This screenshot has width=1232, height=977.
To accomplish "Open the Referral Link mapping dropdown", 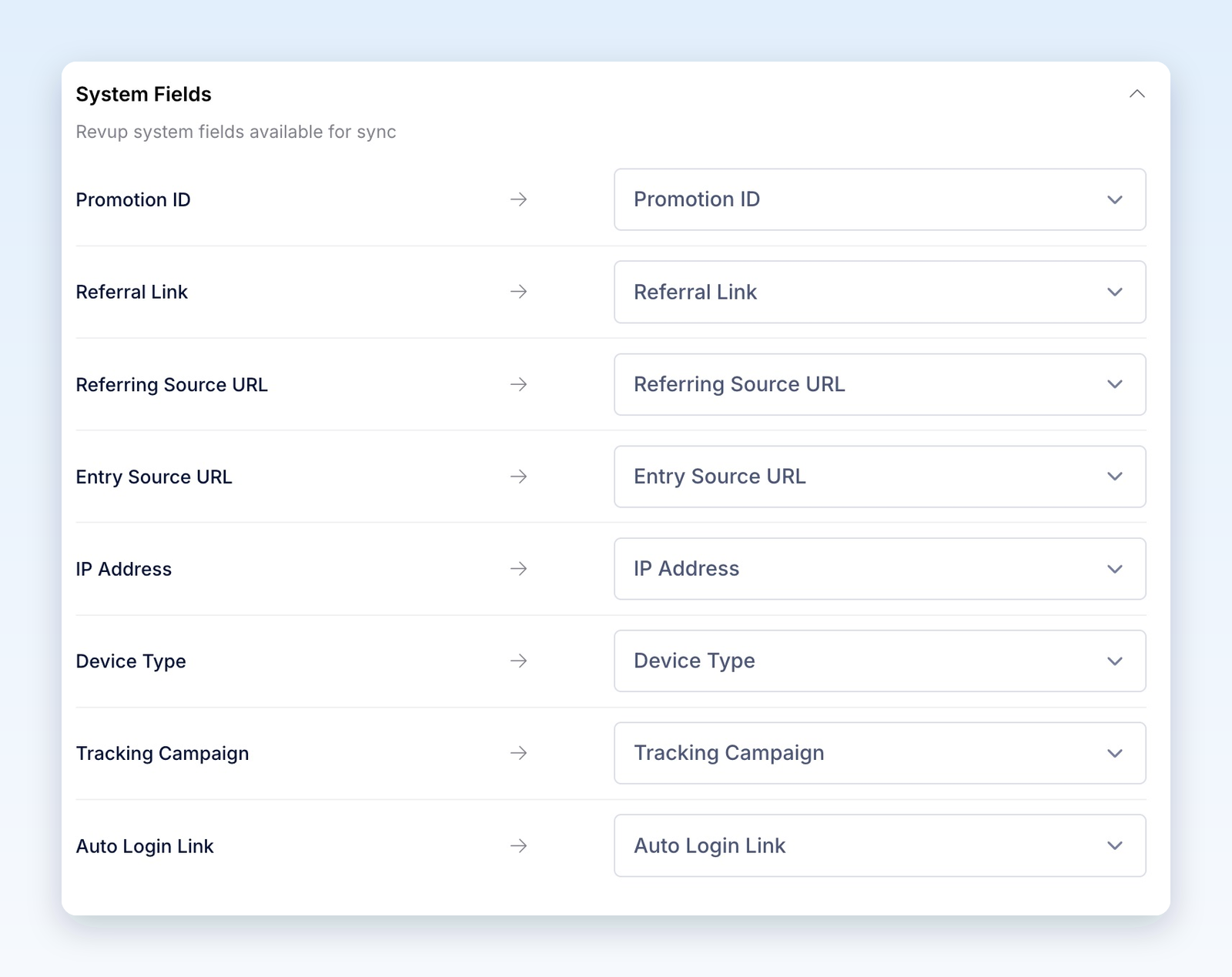I will point(879,292).
